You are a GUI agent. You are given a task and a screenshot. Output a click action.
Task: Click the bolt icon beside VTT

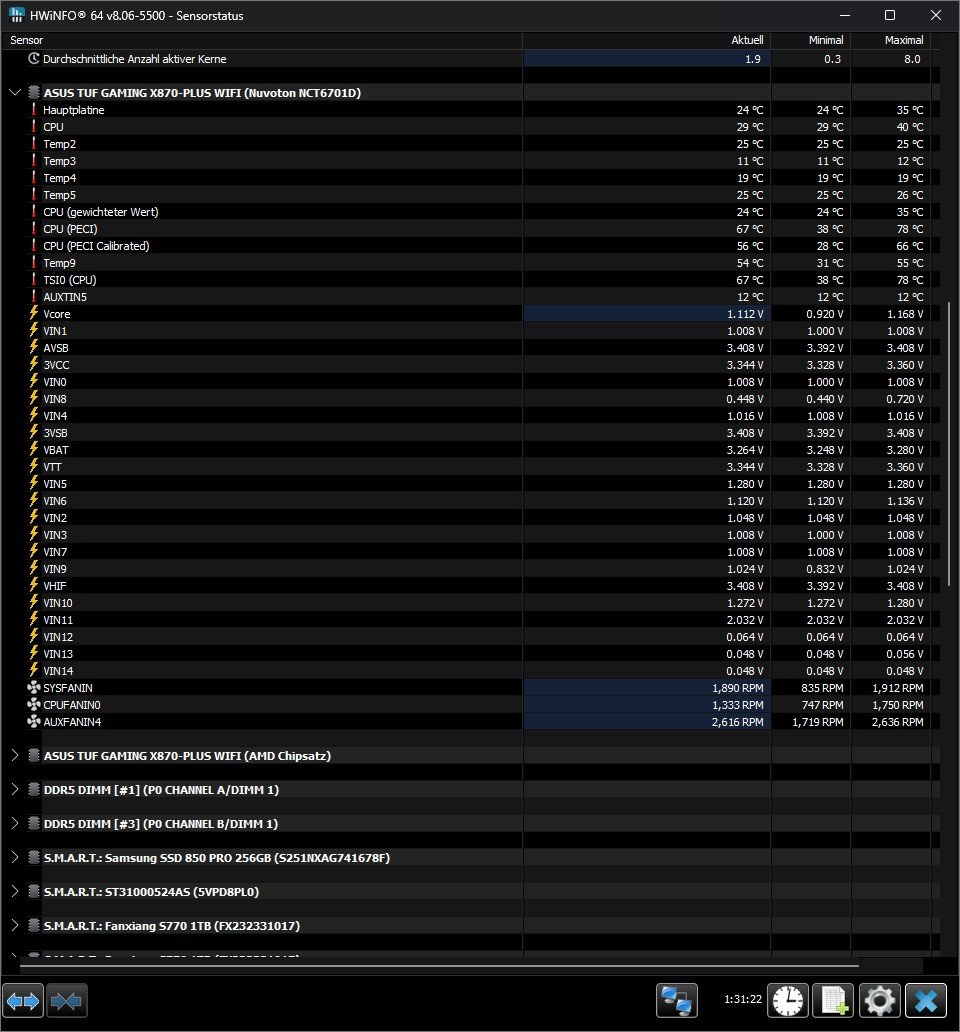(x=34, y=466)
